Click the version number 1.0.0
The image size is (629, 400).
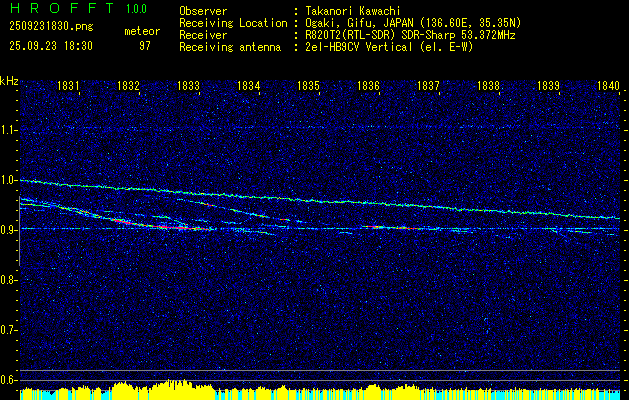[136, 9]
